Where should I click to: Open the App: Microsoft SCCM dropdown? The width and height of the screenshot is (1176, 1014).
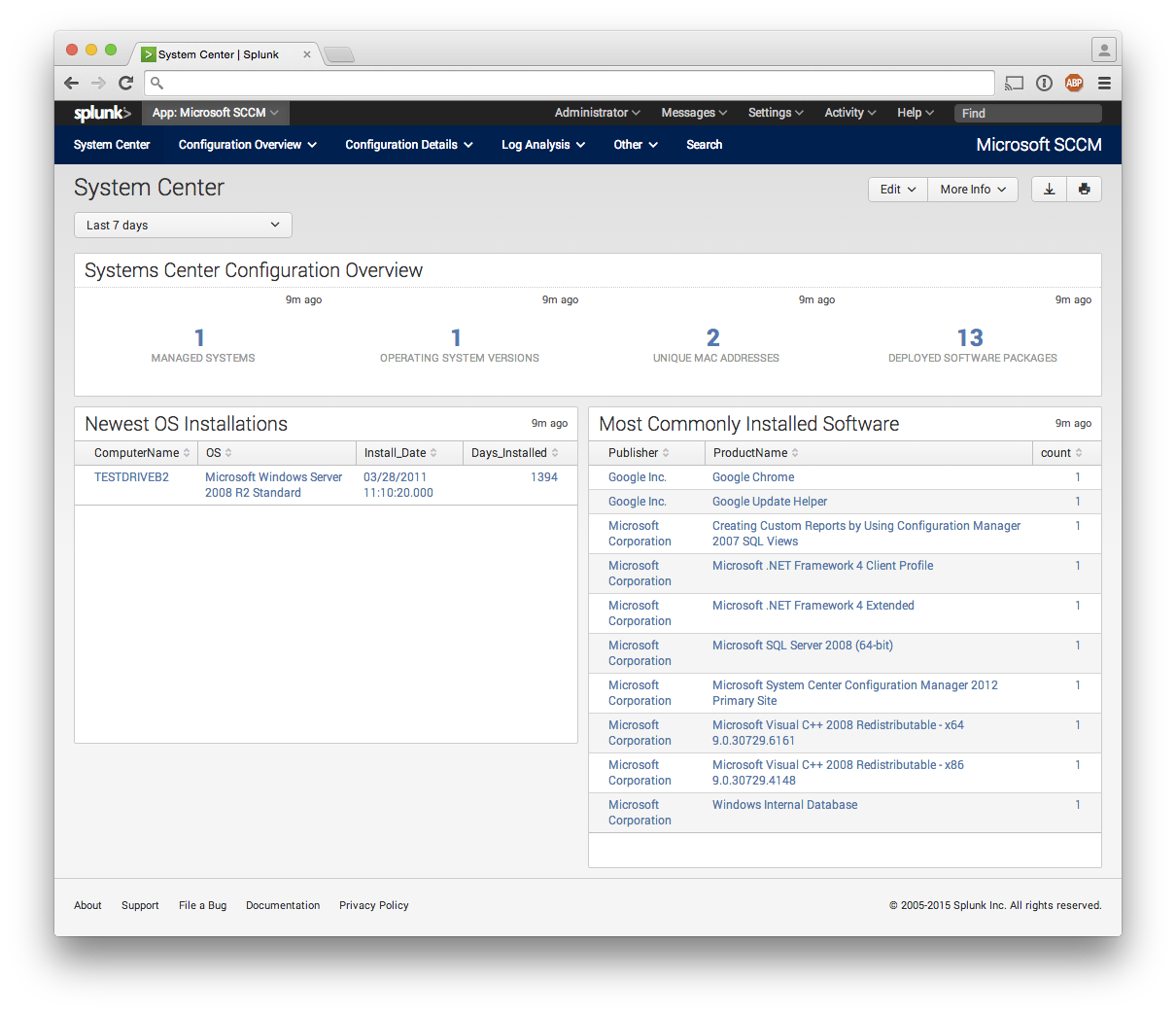tap(216, 113)
